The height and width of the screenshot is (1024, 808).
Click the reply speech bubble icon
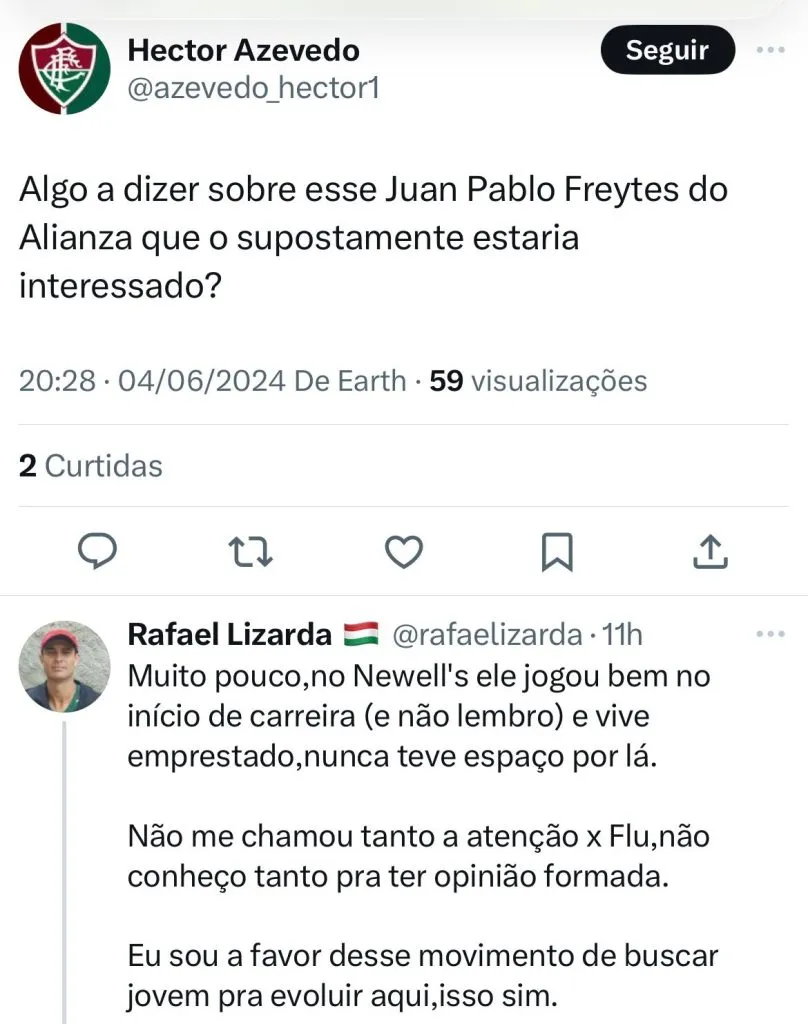coord(98,551)
